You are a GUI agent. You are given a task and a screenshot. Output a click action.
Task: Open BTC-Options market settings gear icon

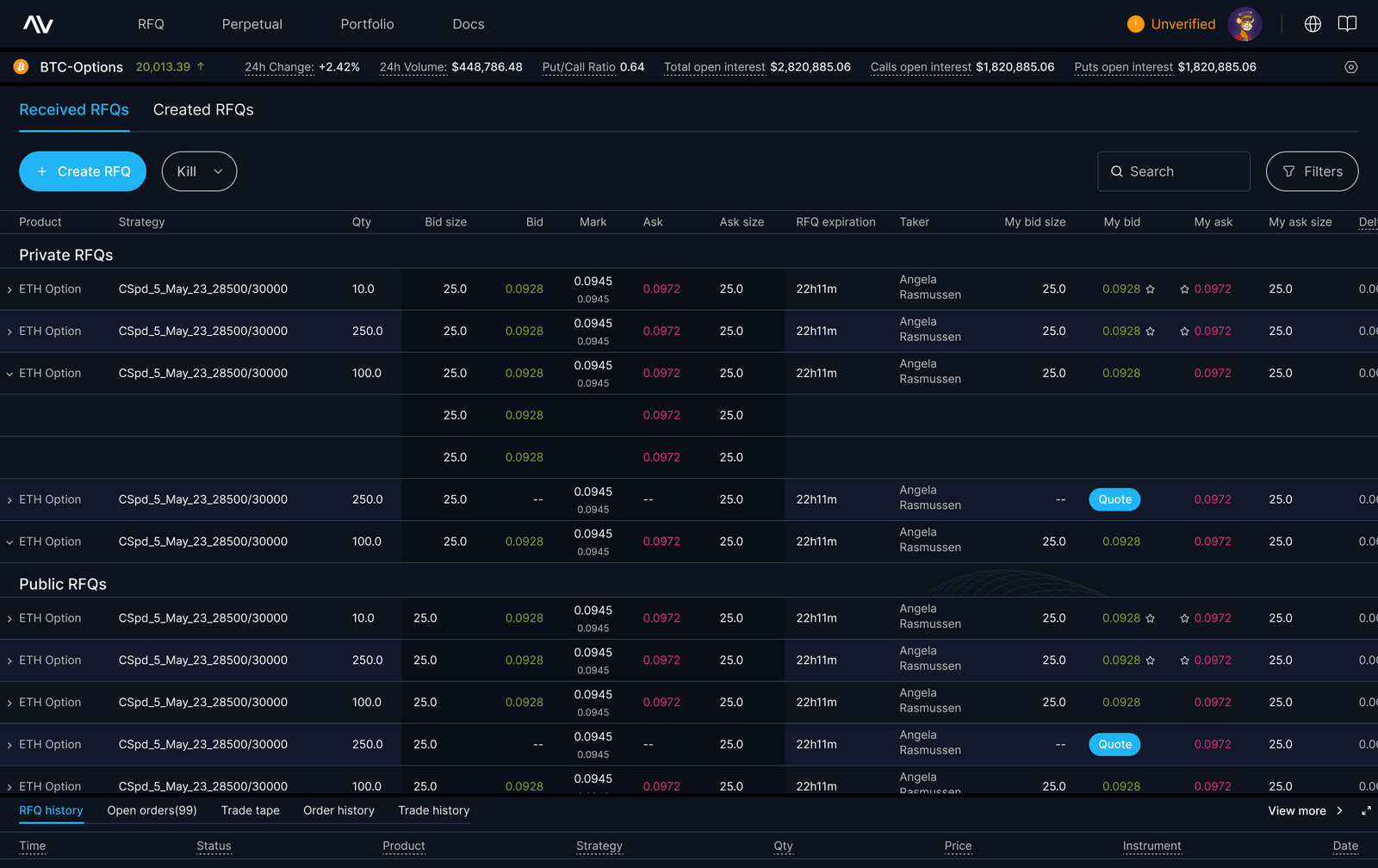click(x=1350, y=66)
